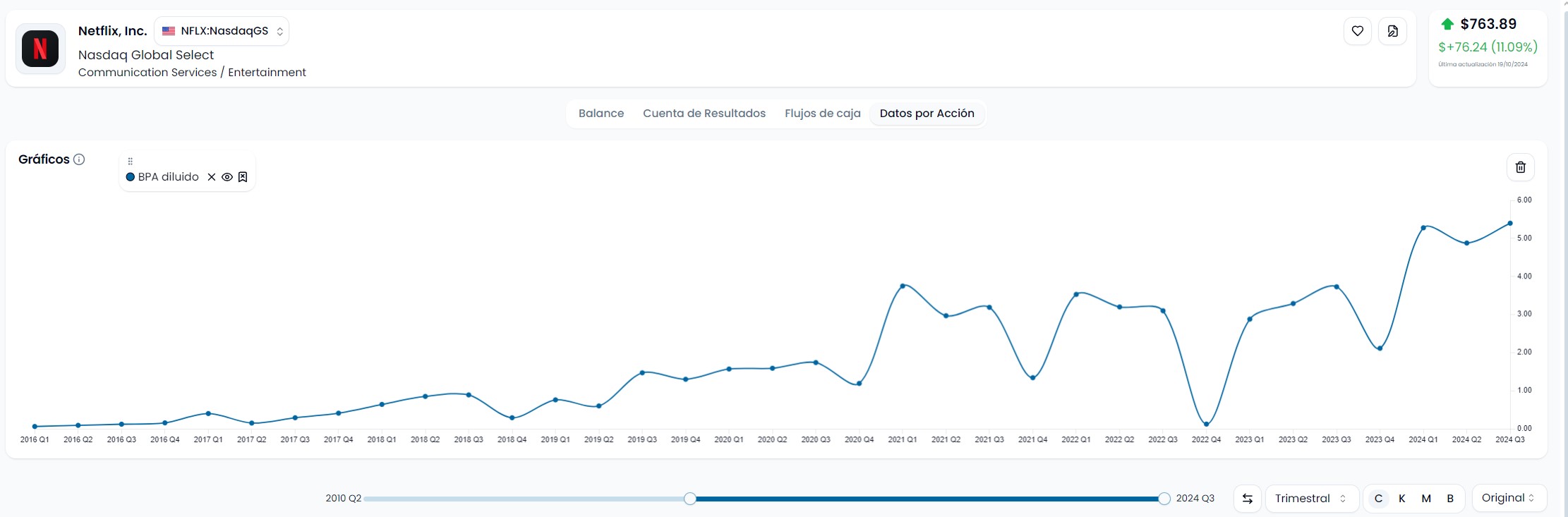Open the NFLX:NasdaqGS ticker dropdown

222,31
